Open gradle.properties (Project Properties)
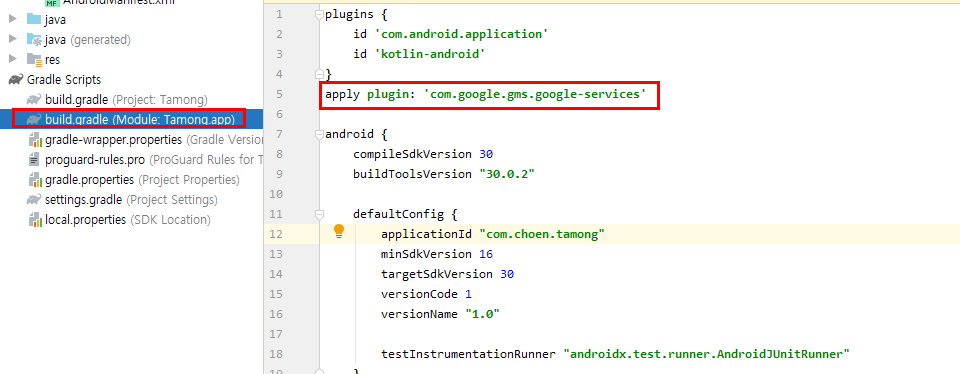Viewport: 960px width, 374px height. [x=142, y=179]
